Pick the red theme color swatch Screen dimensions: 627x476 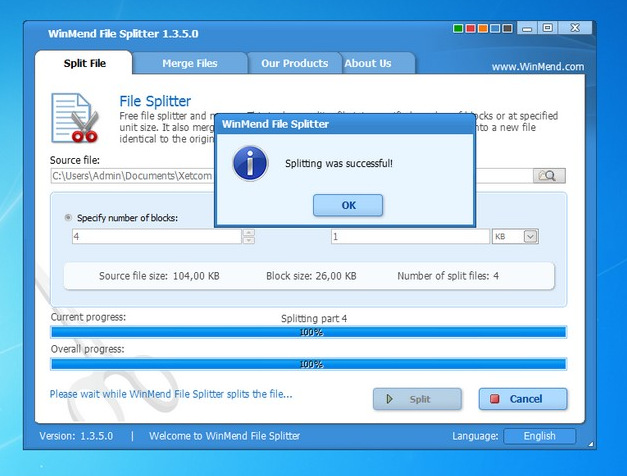click(471, 28)
